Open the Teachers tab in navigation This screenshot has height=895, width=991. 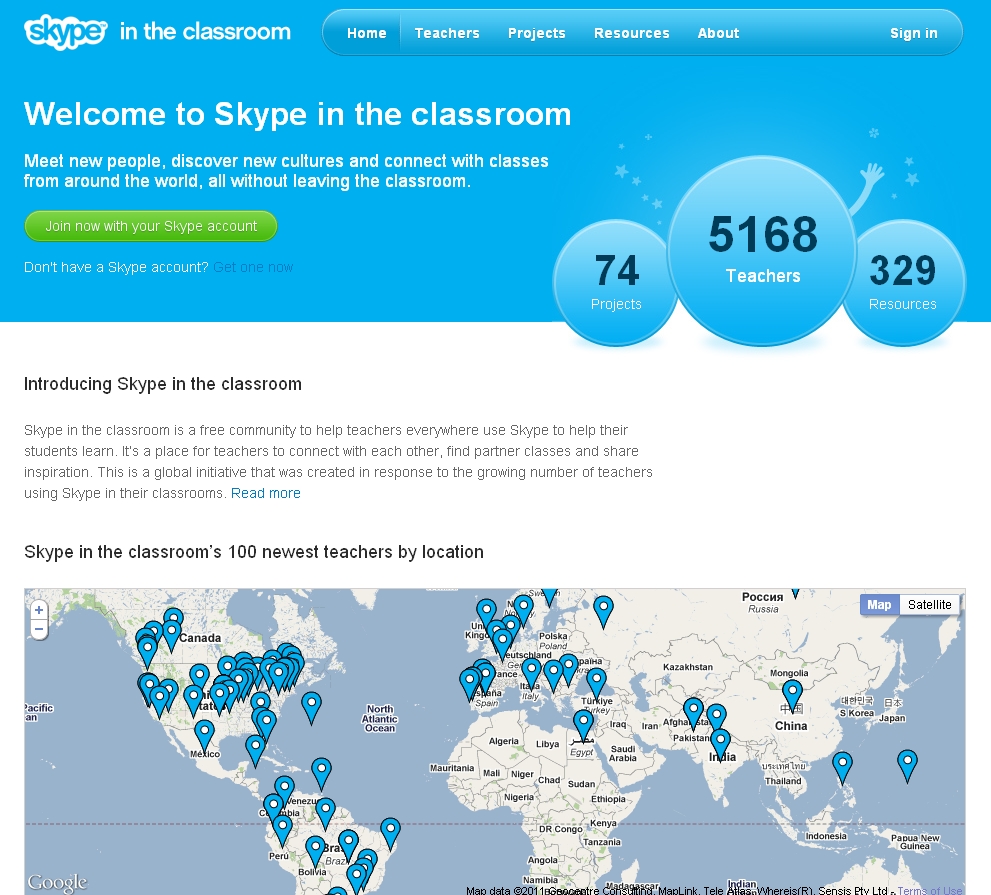(447, 33)
